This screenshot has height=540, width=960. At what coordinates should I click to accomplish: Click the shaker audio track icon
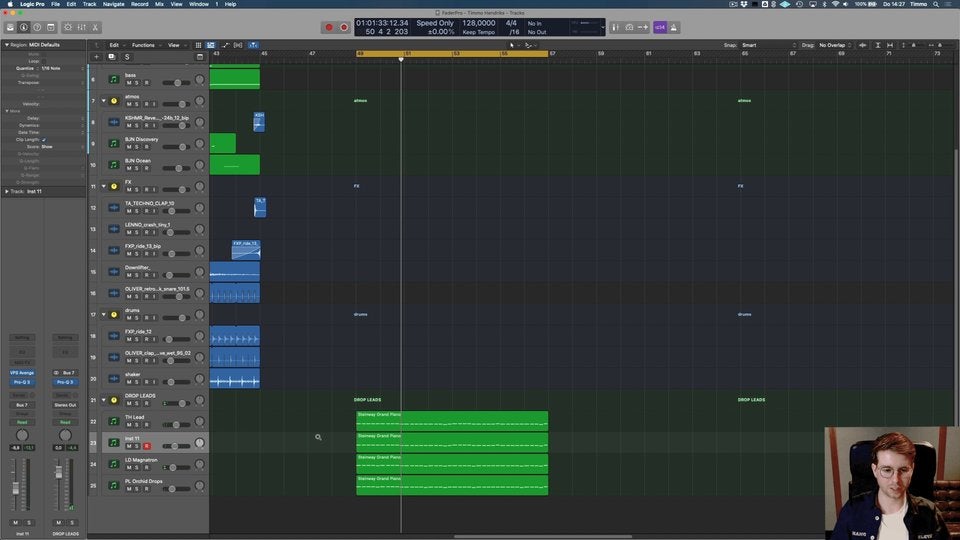coord(113,379)
